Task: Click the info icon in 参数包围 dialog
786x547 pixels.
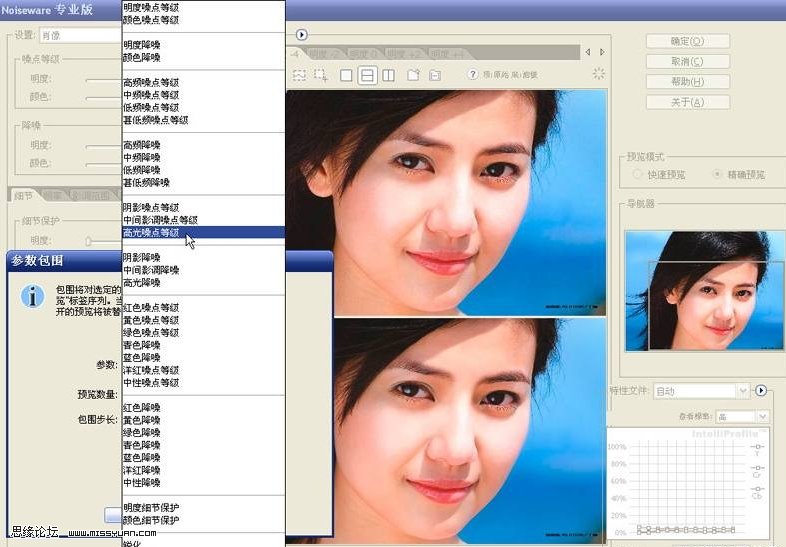Action: pos(33,296)
